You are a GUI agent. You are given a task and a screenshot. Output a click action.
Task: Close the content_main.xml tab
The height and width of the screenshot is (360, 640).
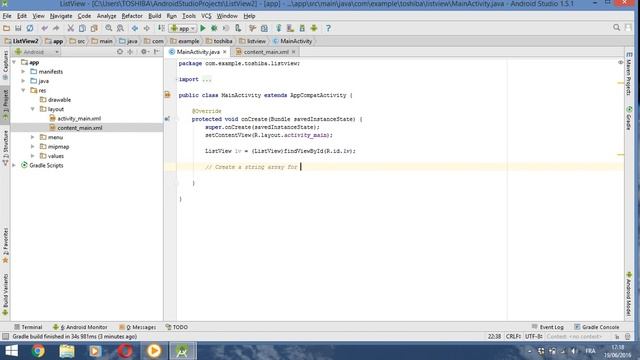click(x=293, y=52)
